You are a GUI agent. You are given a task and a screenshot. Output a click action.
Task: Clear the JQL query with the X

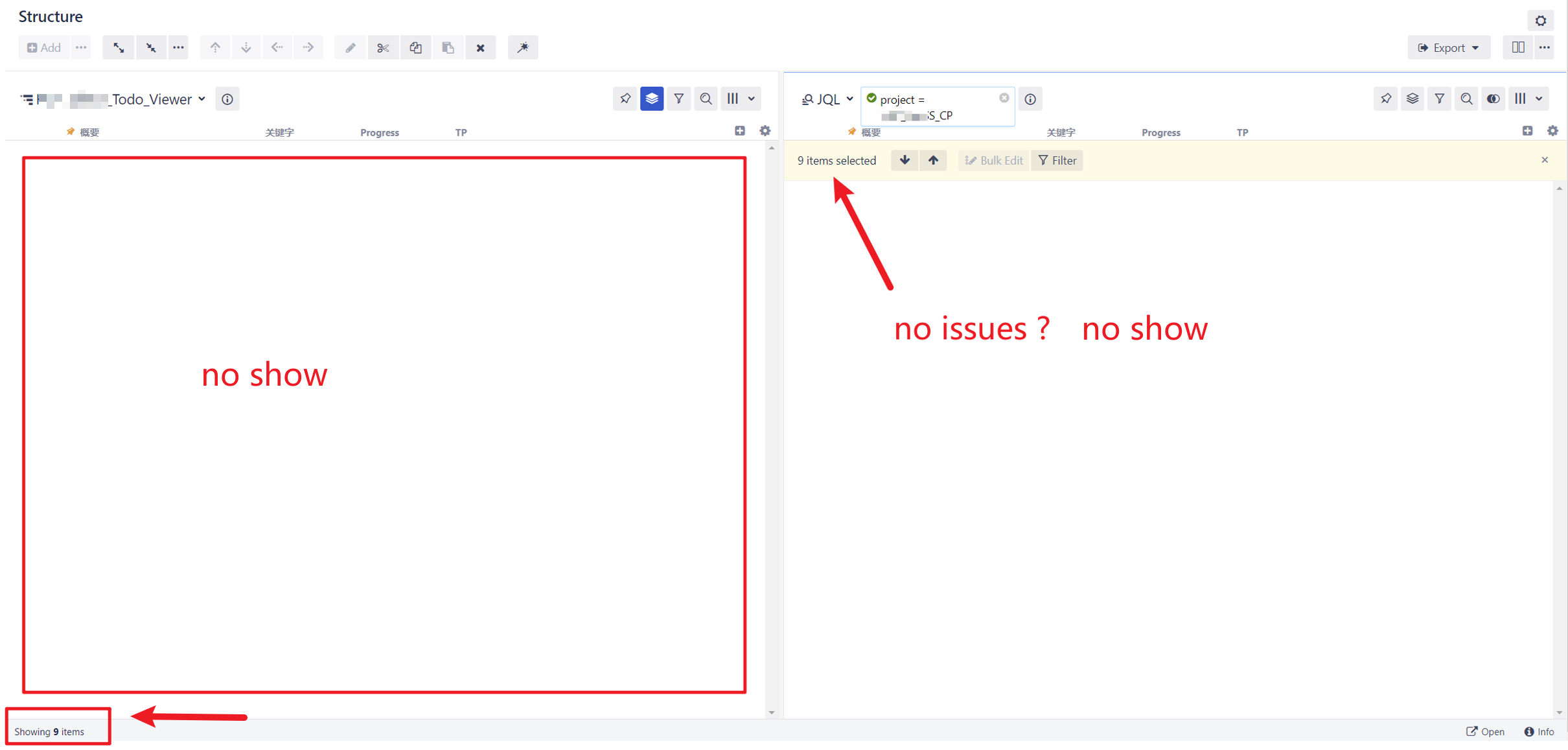[x=1004, y=98]
